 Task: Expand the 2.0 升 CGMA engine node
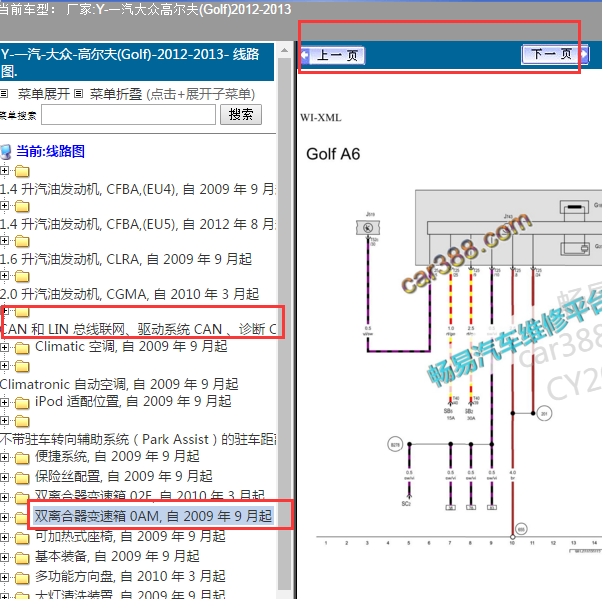click(4, 276)
